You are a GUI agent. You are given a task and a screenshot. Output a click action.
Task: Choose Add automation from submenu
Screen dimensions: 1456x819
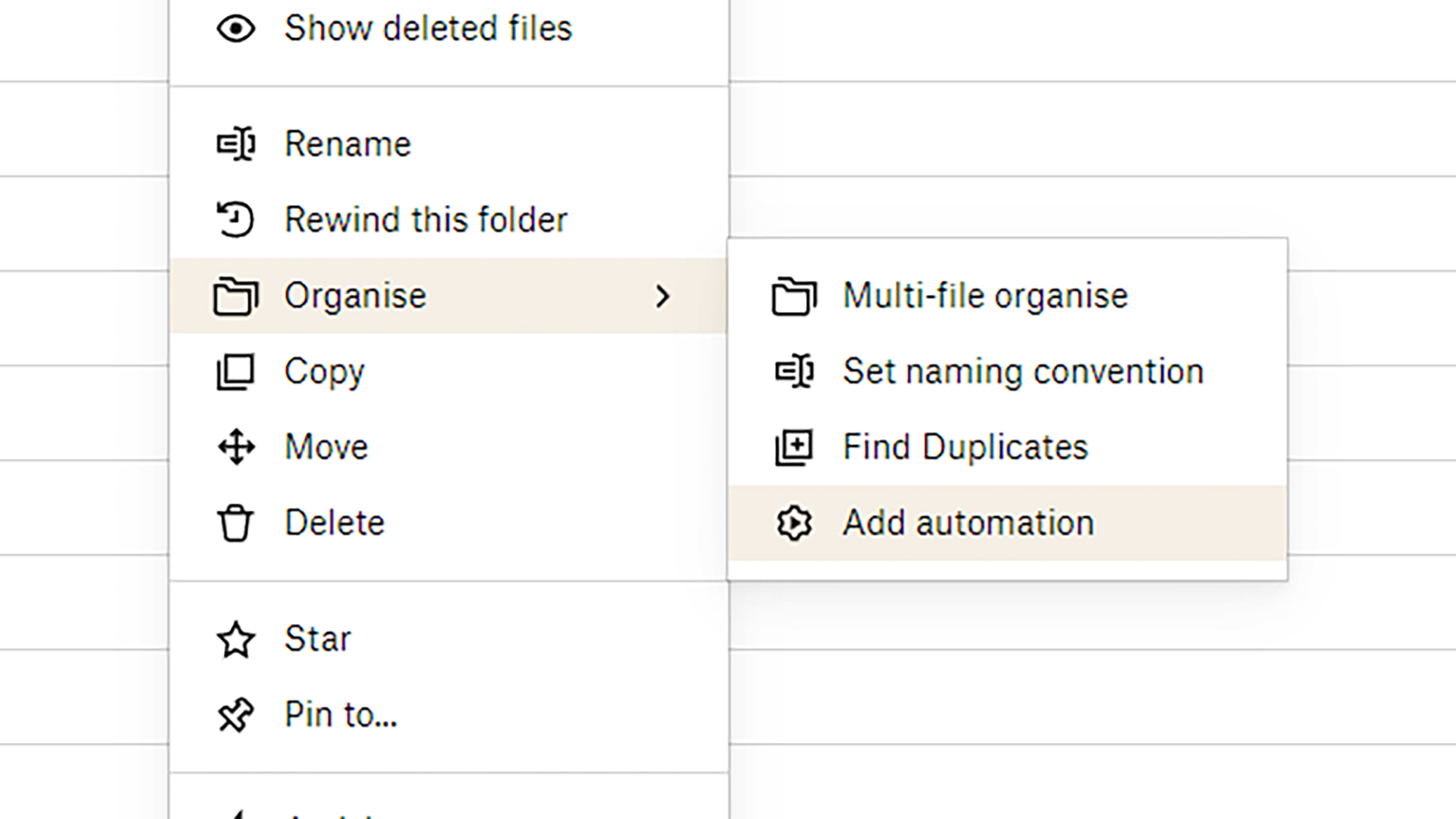[x=1008, y=523]
